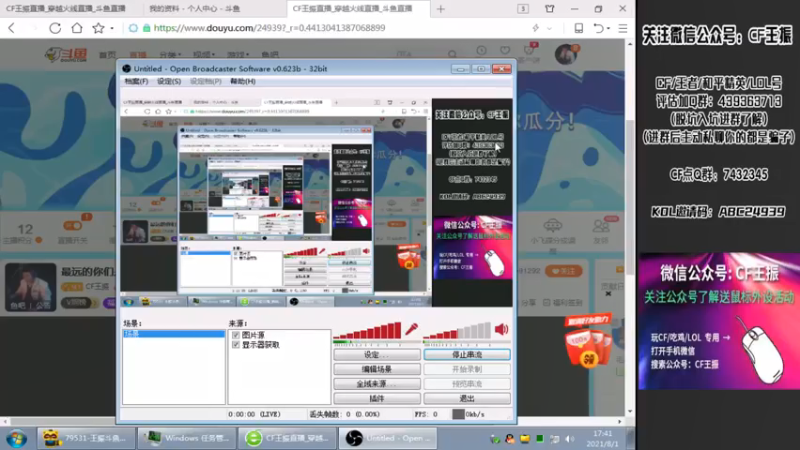
Task: Click the lightning speed-mode icon in the address bar
Action: point(536,28)
